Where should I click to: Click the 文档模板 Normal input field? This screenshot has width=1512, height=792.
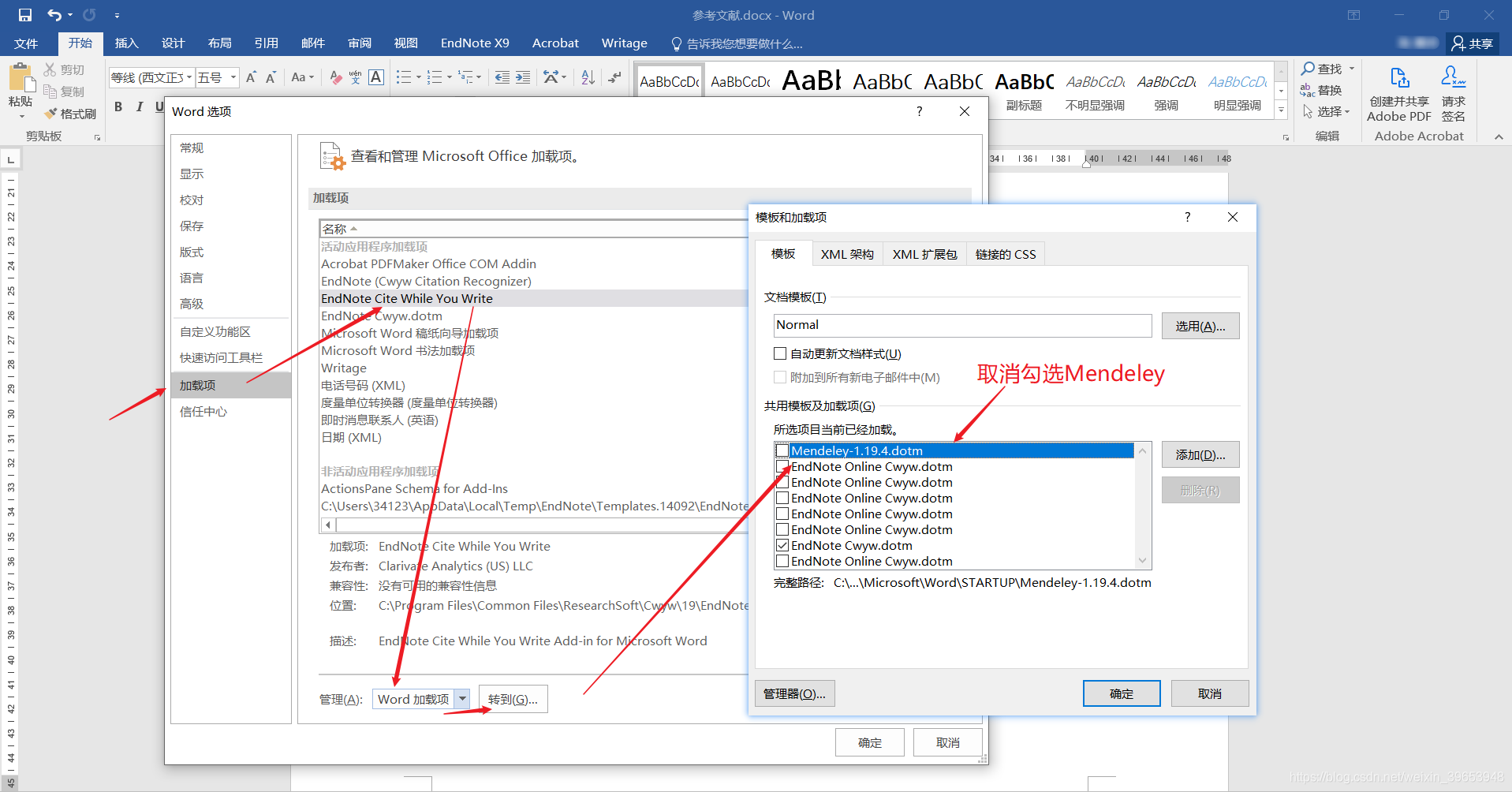(962, 325)
